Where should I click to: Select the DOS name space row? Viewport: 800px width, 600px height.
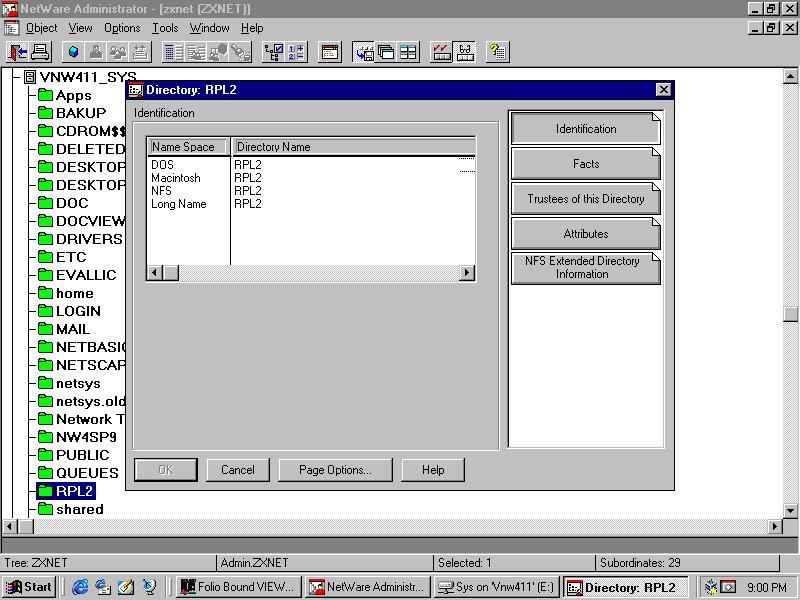tap(310, 165)
